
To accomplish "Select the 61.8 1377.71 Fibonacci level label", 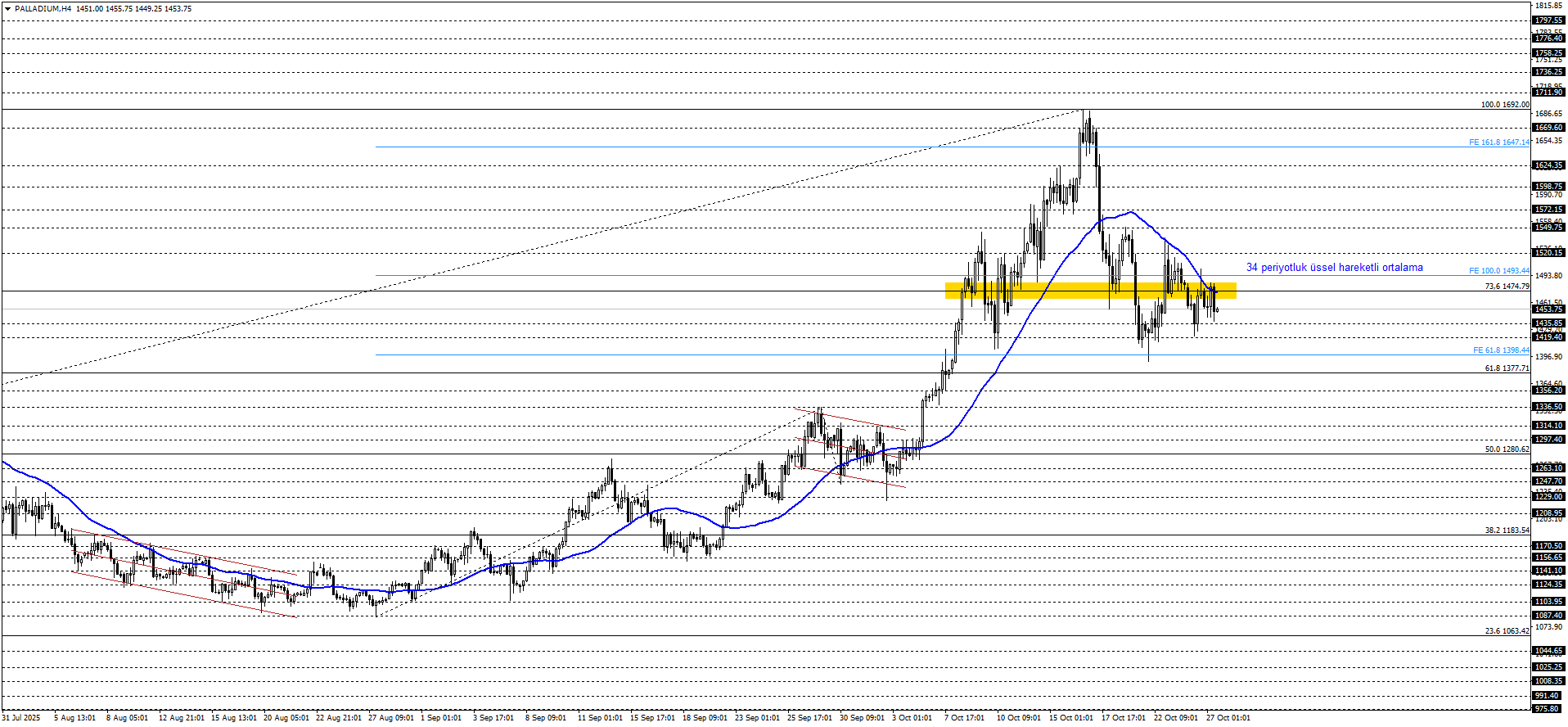I will pos(1507,368).
